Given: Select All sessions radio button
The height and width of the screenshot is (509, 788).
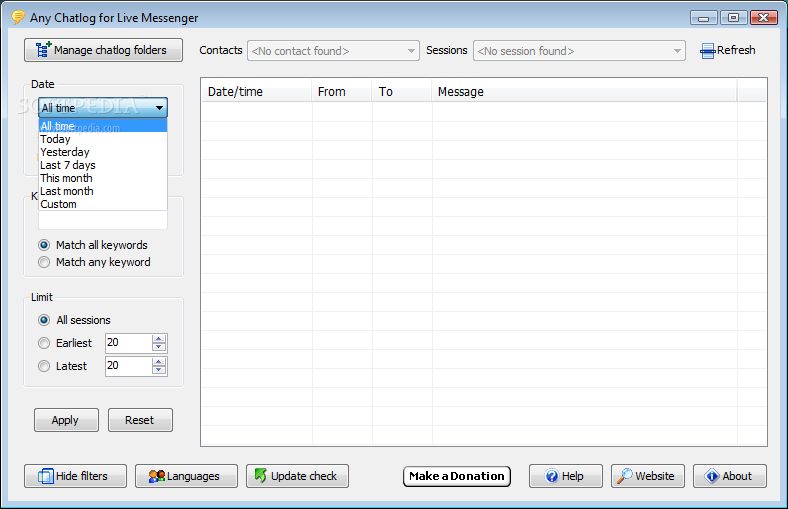Looking at the screenshot, I should pos(44,320).
